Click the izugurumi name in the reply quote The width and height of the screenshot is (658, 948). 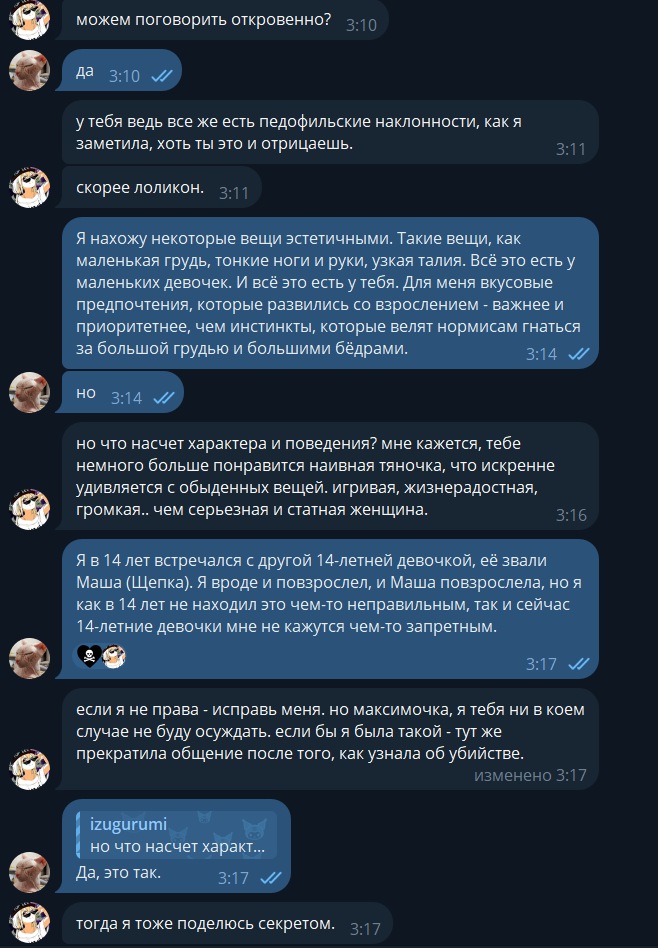pyautogui.click(x=128, y=823)
